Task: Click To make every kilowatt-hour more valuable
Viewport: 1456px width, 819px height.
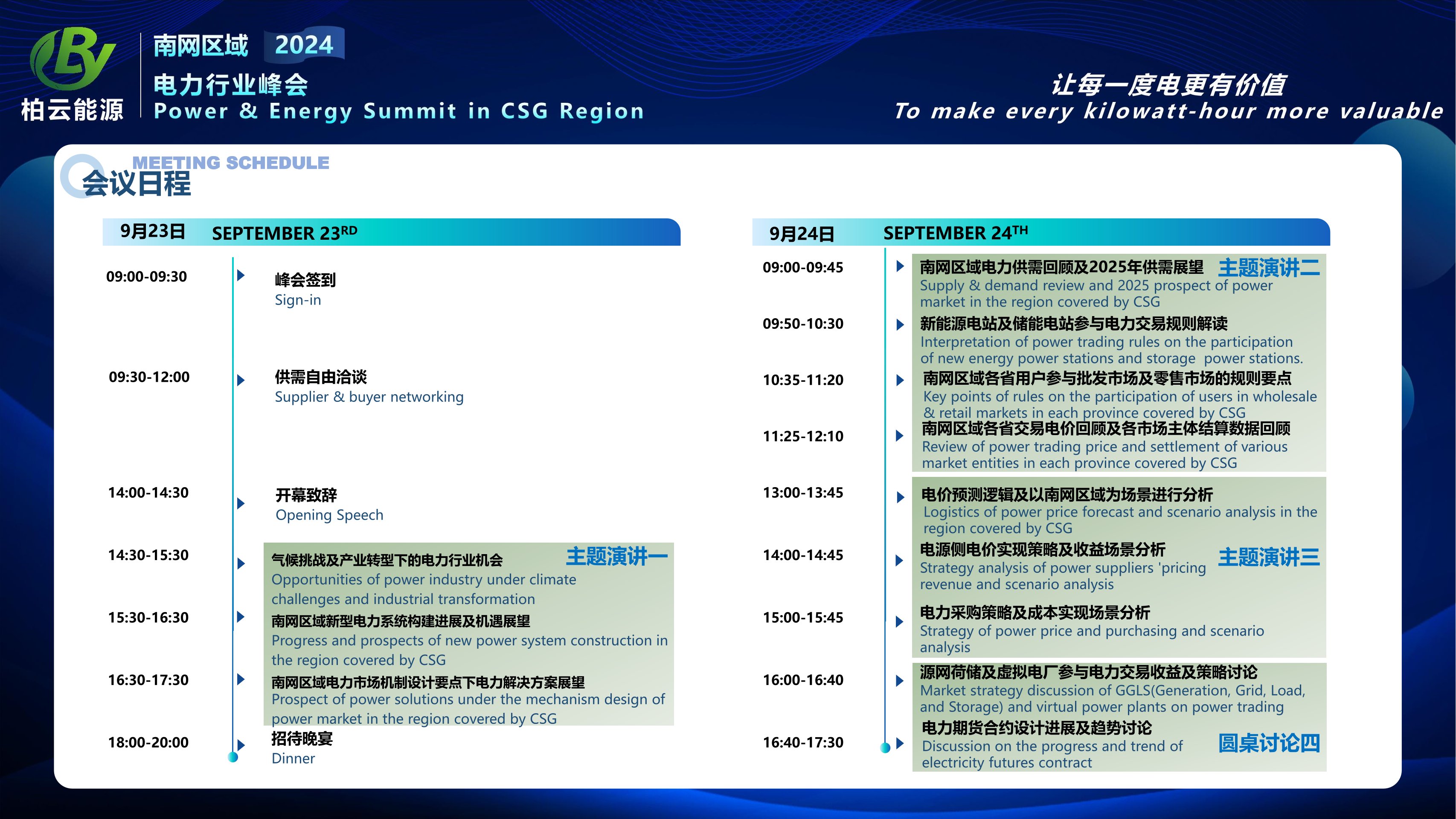Action: [1168, 111]
